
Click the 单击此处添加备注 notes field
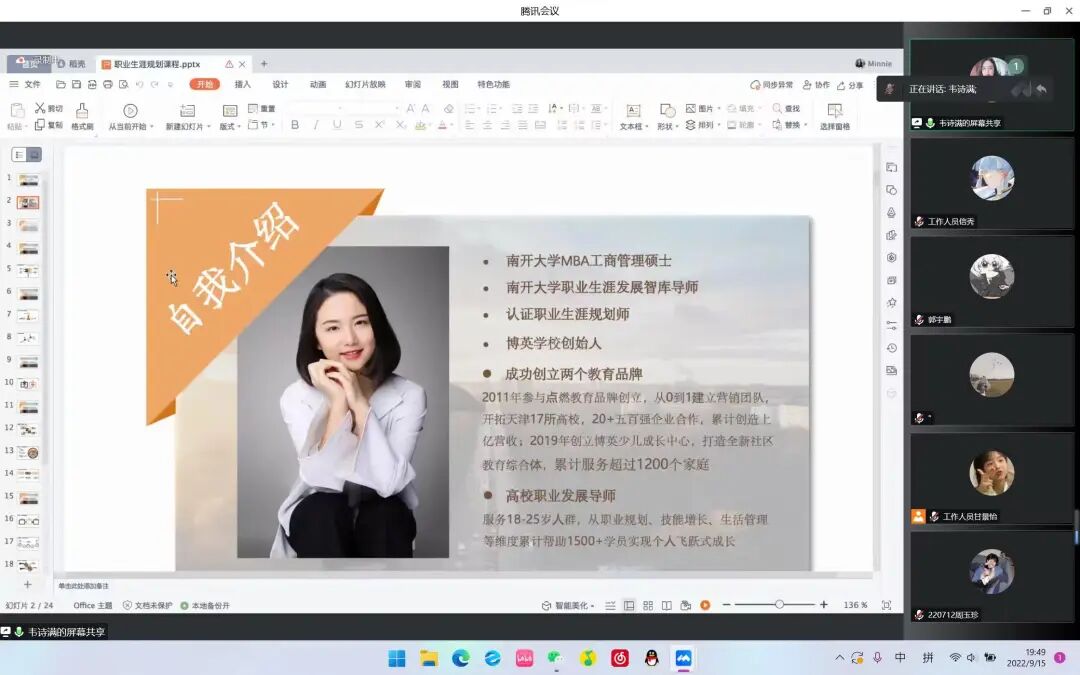[83, 585]
